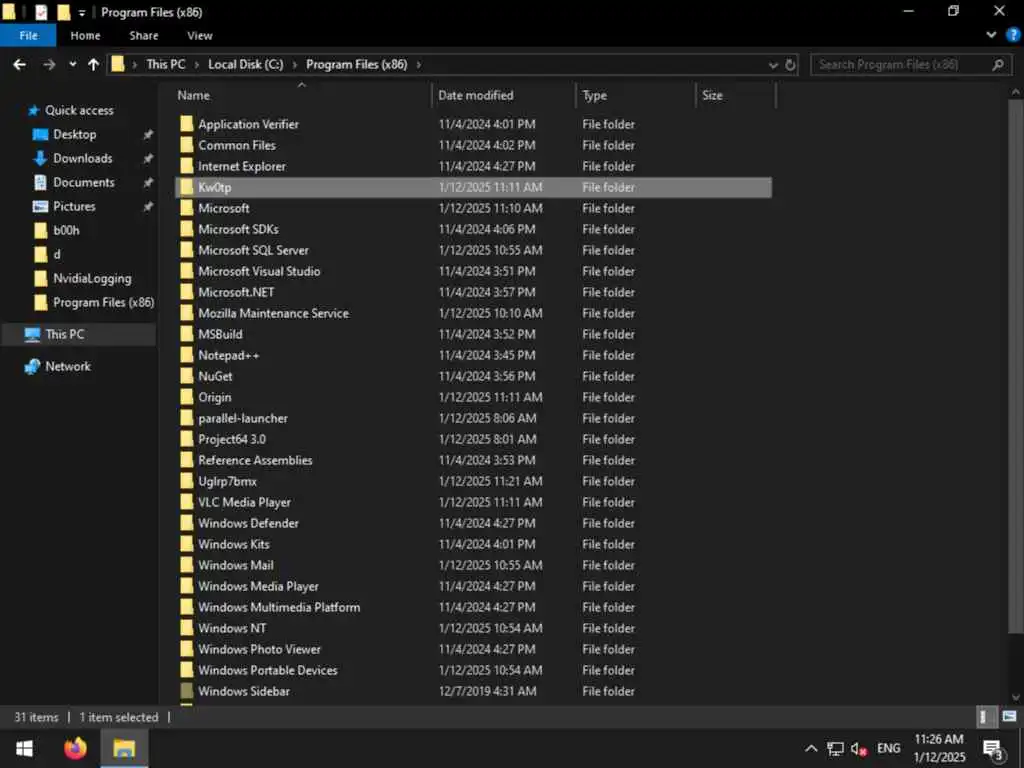The height and width of the screenshot is (768, 1024).
Task: Open NvidiaLogging in the navigation pane
Action: [92, 279]
